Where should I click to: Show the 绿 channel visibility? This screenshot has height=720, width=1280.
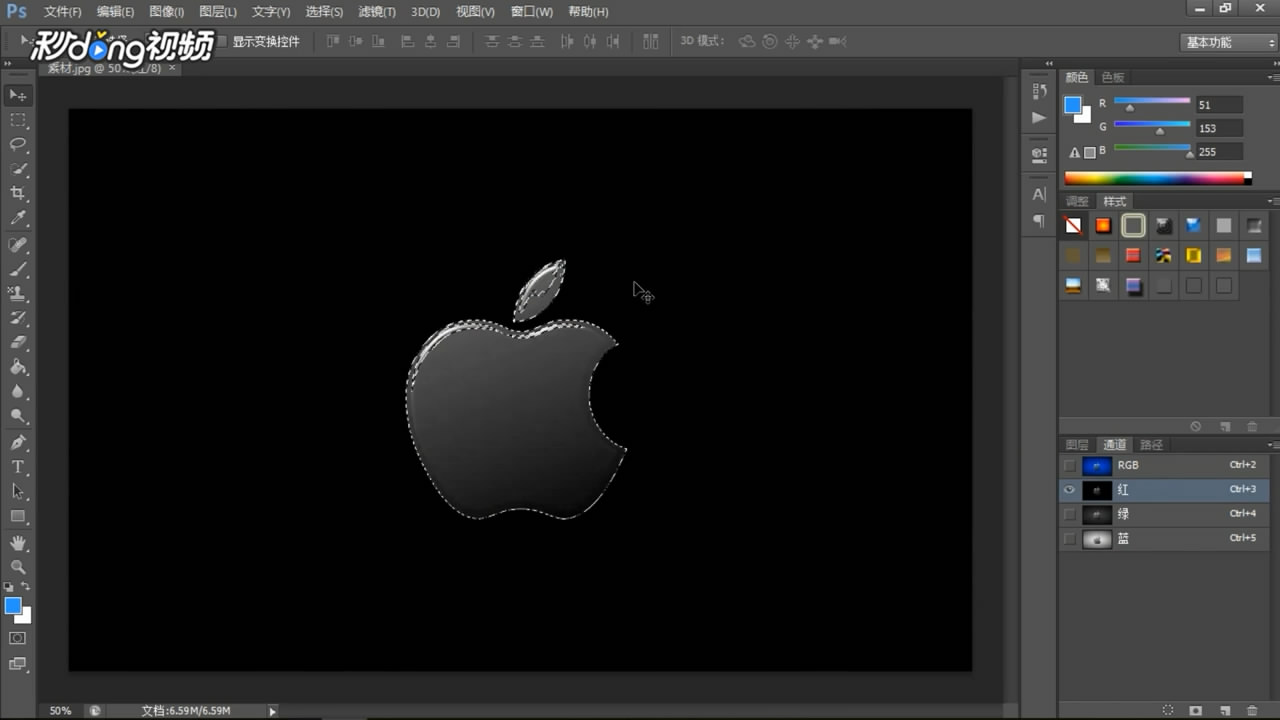pyautogui.click(x=1070, y=514)
